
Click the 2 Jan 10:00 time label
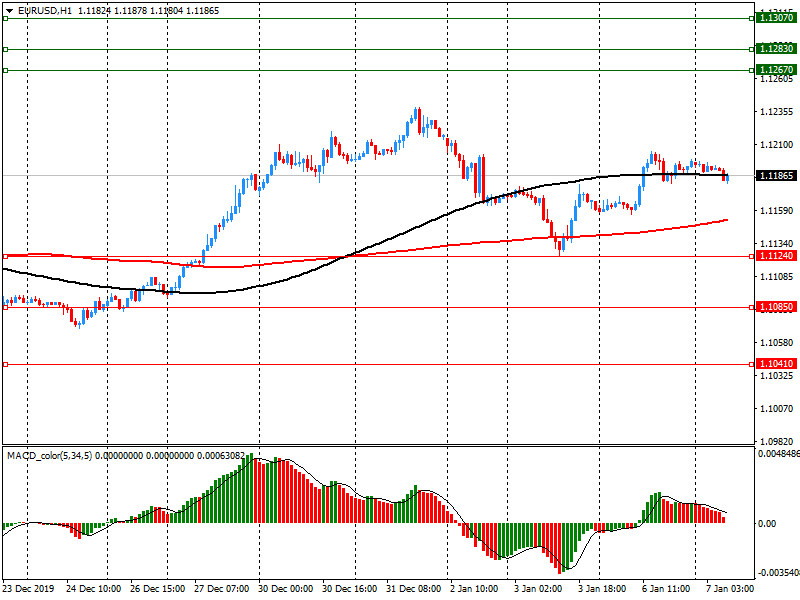[474, 588]
